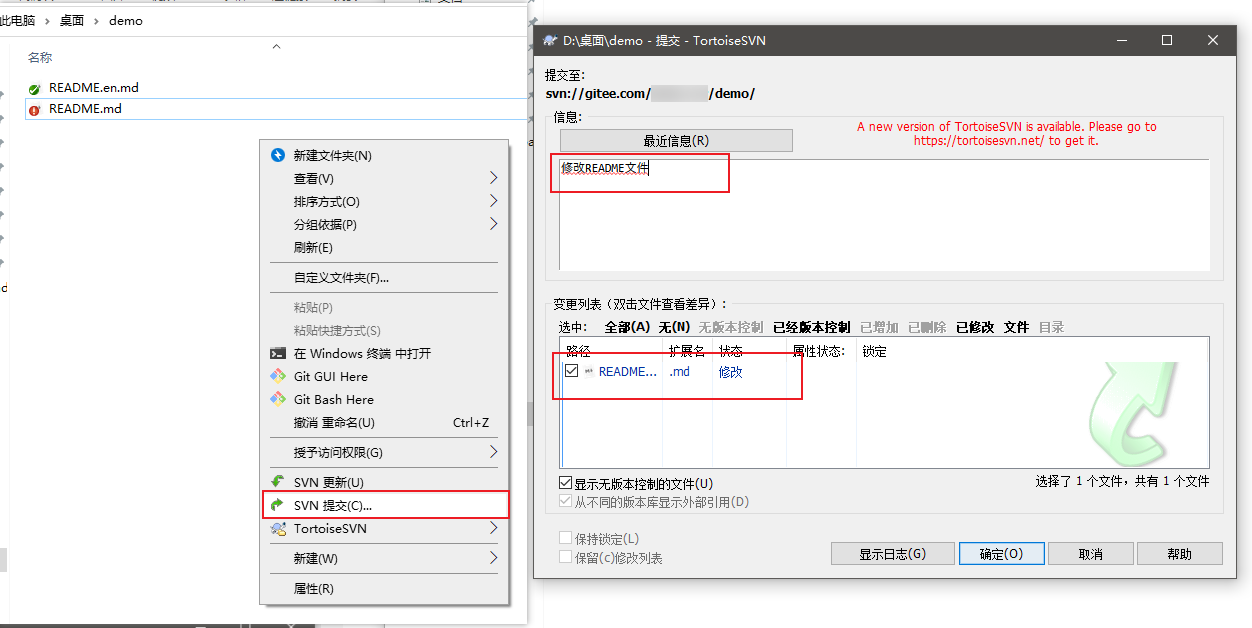This screenshot has width=1252, height=628.
Task: Click breadcrumb chevron before demo
Action: click(x=98, y=21)
